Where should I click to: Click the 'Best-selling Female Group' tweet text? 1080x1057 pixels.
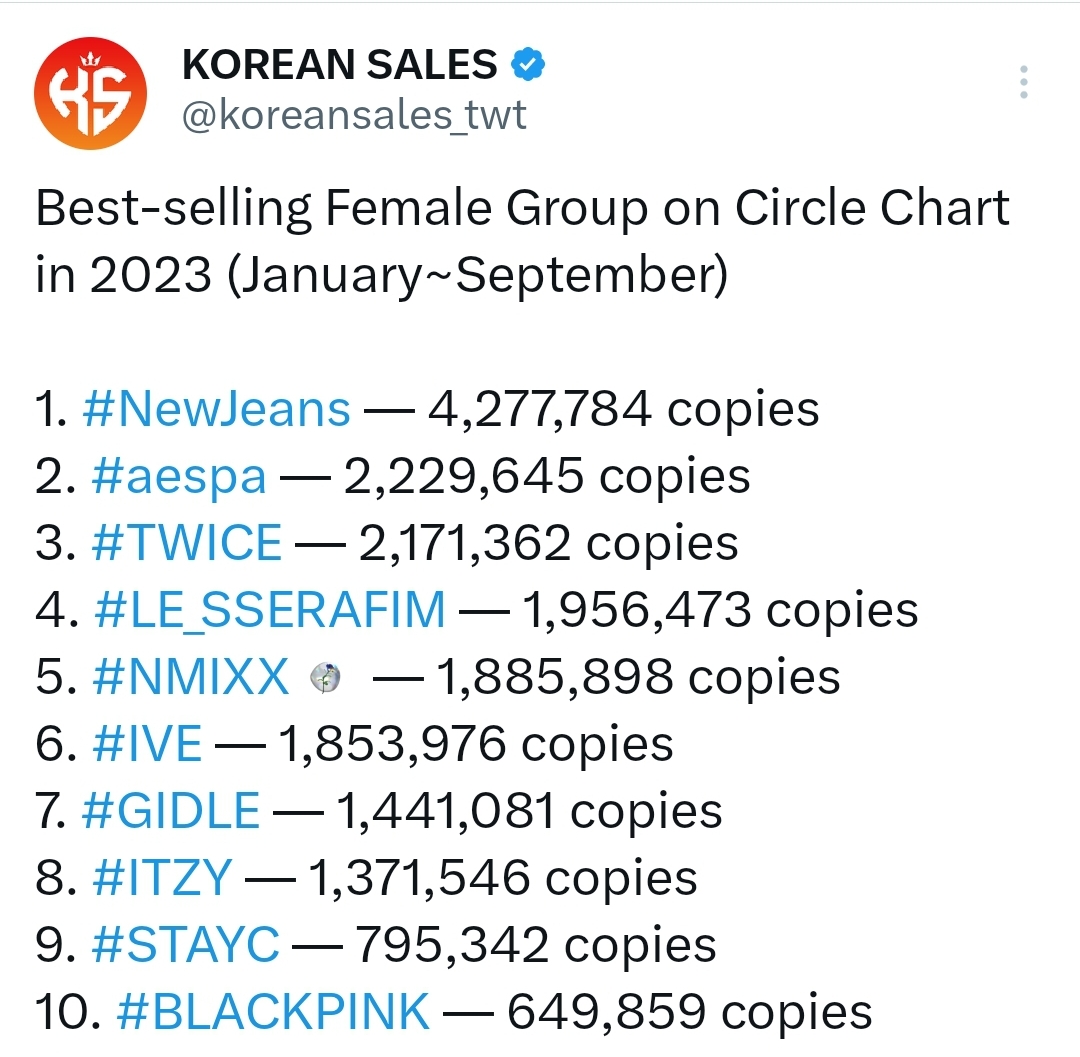click(522, 209)
